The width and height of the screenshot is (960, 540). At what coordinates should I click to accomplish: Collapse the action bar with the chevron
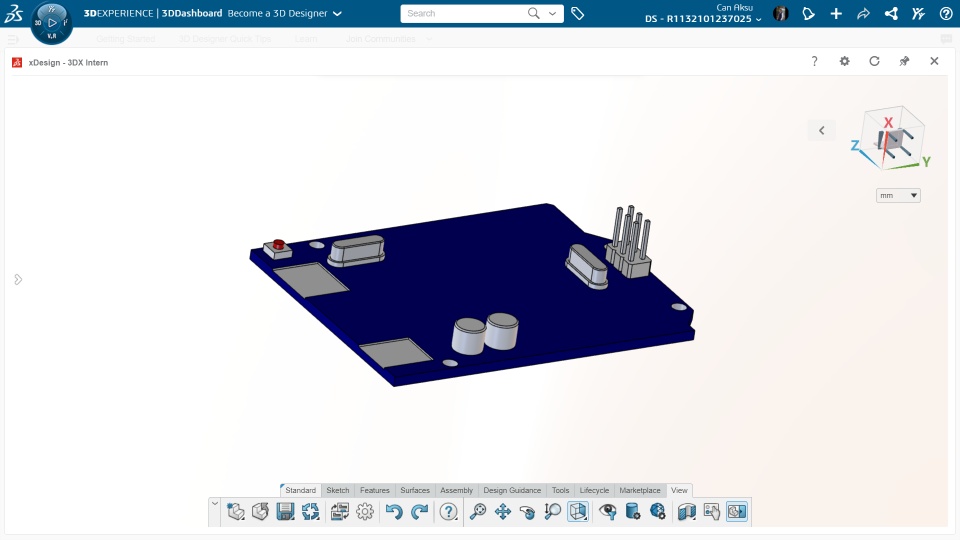click(215, 504)
